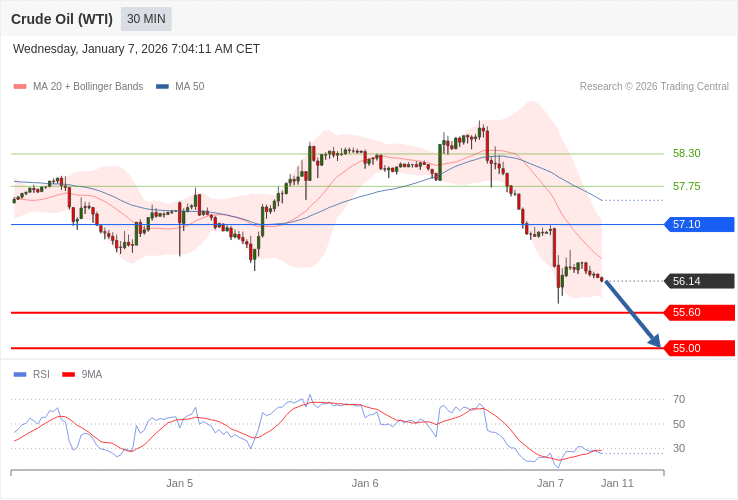Image resolution: width=738 pixels, height=500 pixels.
Task: Click the MA 50 legend blue swatch
Action: click(162, 87)
